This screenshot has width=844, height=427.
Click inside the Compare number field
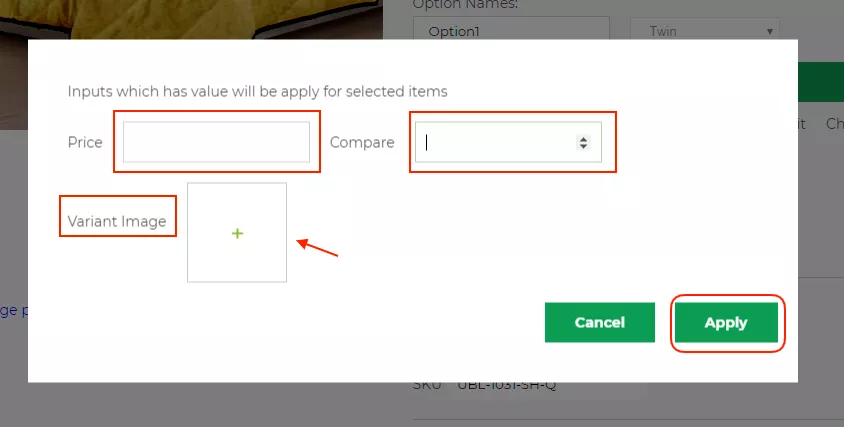tap(495, 142)
